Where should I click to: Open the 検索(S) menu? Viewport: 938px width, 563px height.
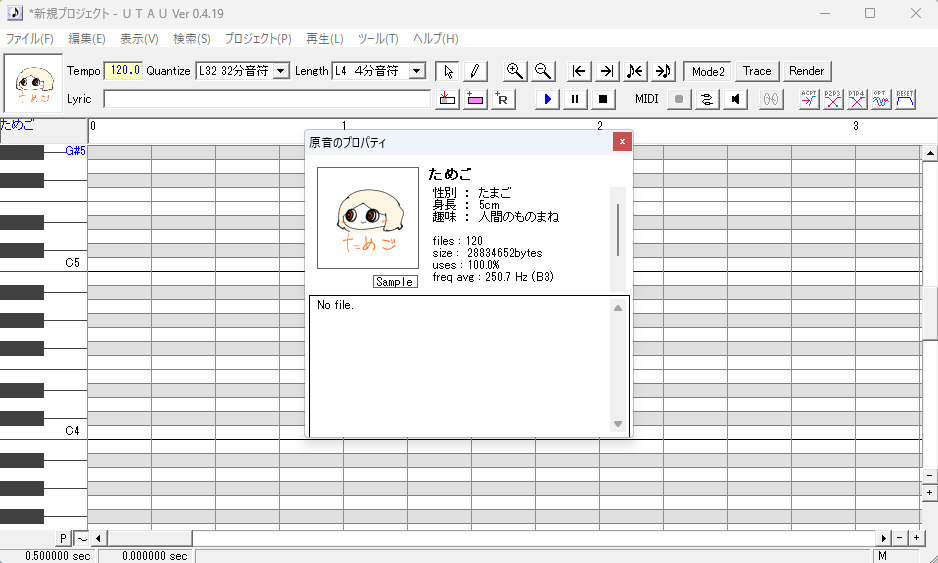(x=191, y=39)
